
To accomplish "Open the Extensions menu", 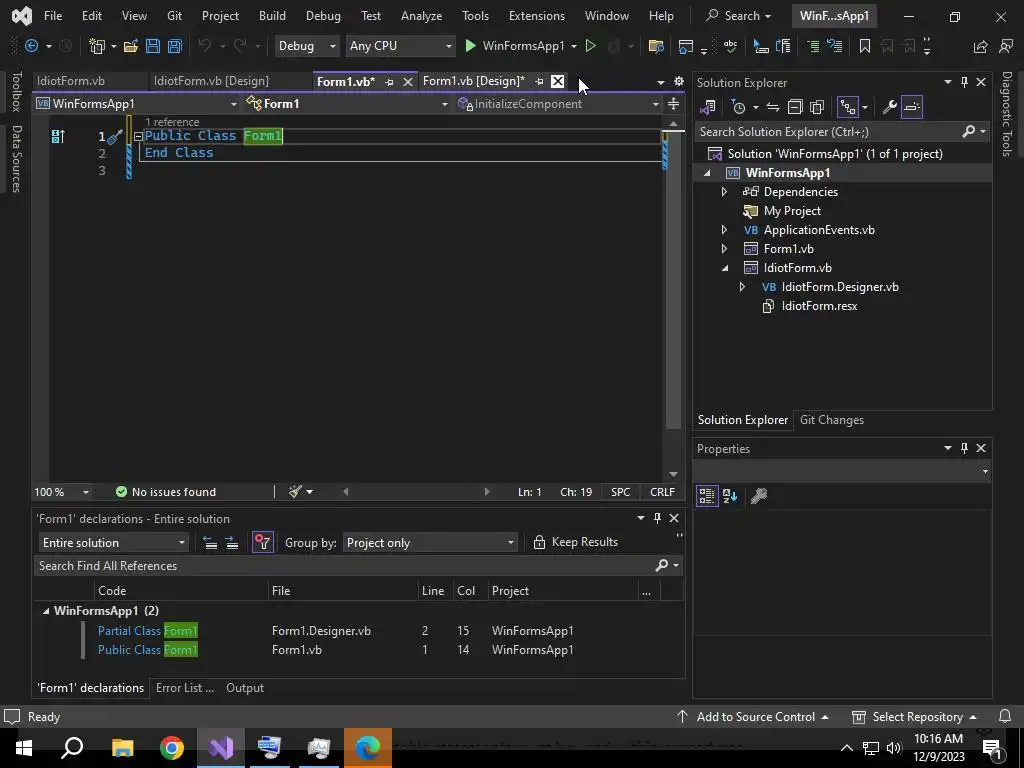I will 537,16.
